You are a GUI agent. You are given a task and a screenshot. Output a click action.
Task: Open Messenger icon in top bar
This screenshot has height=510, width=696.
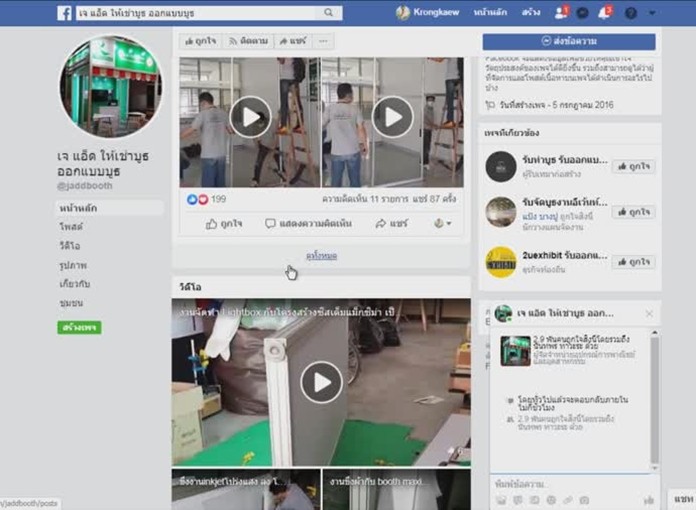click(582, 13)
